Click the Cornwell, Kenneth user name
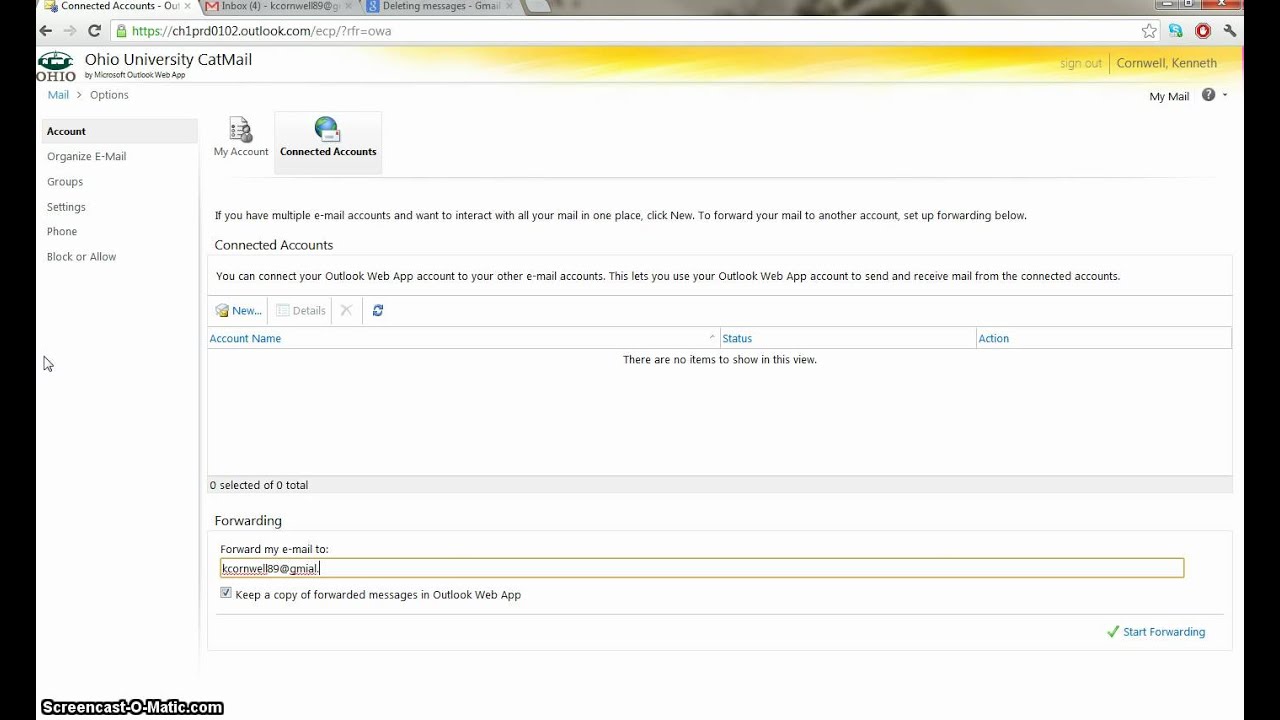1280x720 pixels. pos(1166,63)
